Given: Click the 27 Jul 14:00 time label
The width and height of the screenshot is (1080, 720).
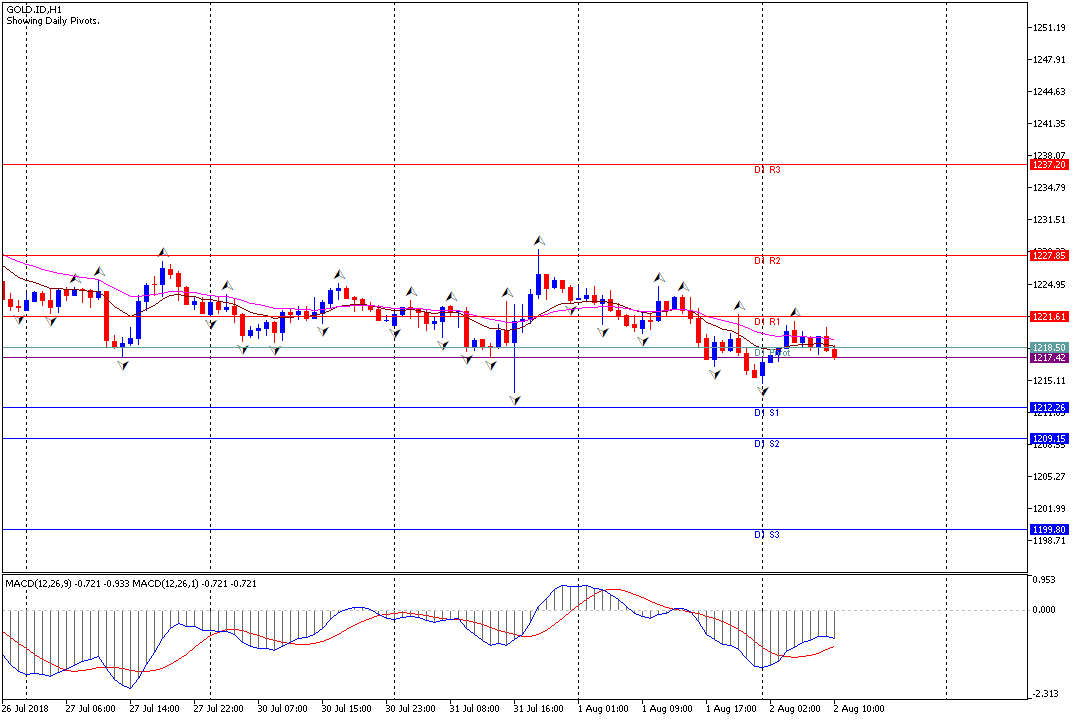Looking at the screenshot, I should pyautogui.click(x=154, y=709).
